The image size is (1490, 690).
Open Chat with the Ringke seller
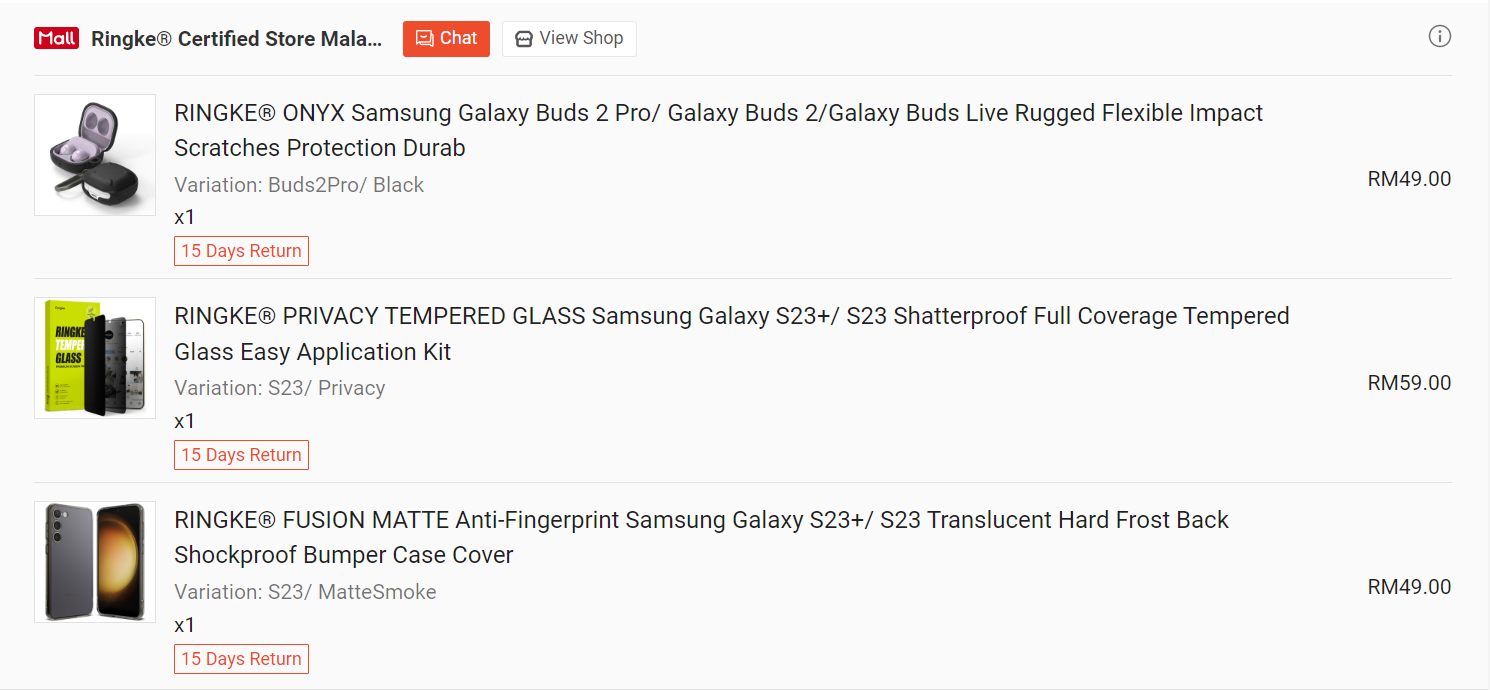[x=446, y=39]
